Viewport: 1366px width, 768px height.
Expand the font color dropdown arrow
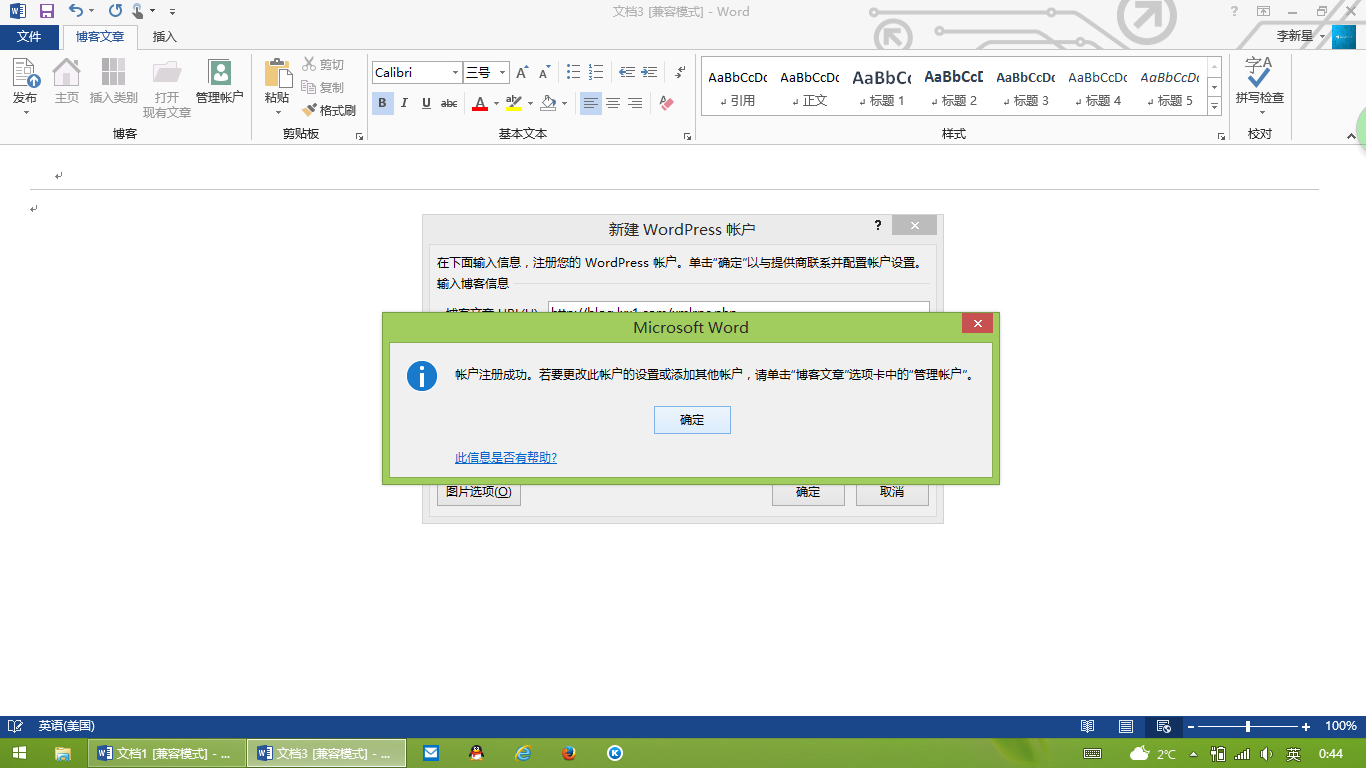(x=496, y=103)
